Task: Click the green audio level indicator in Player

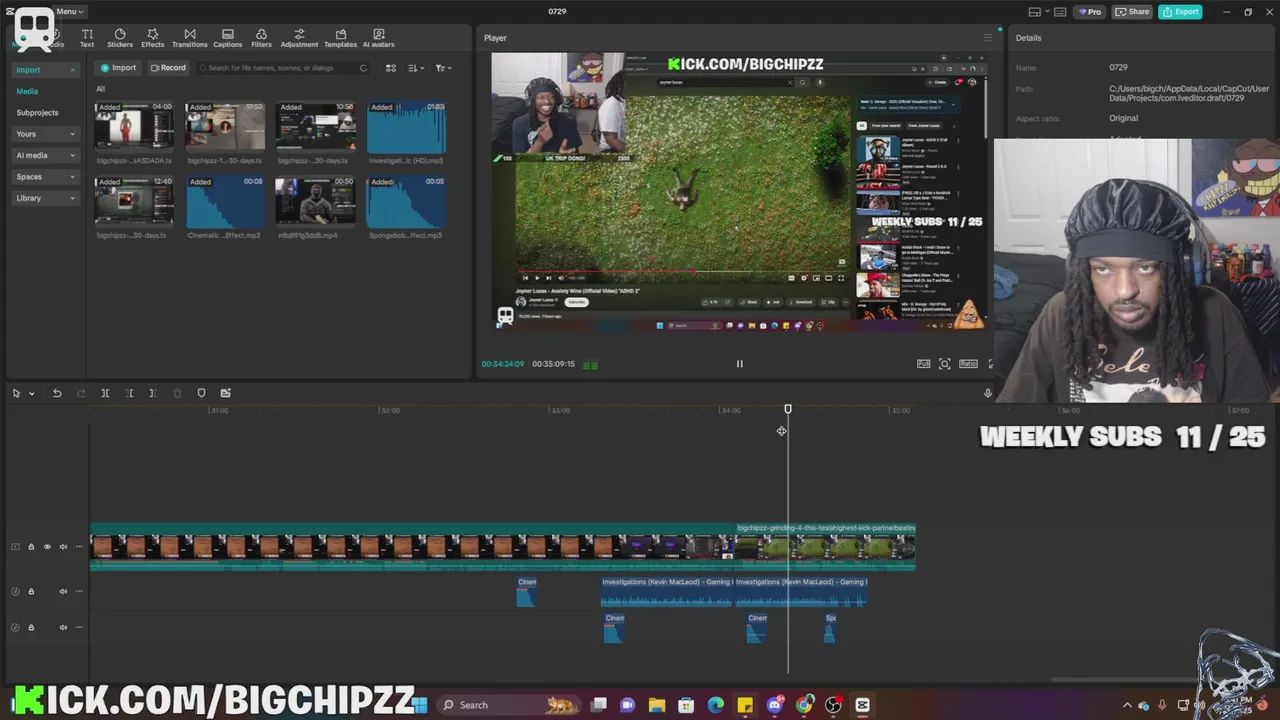Action: tap(590, 365)
